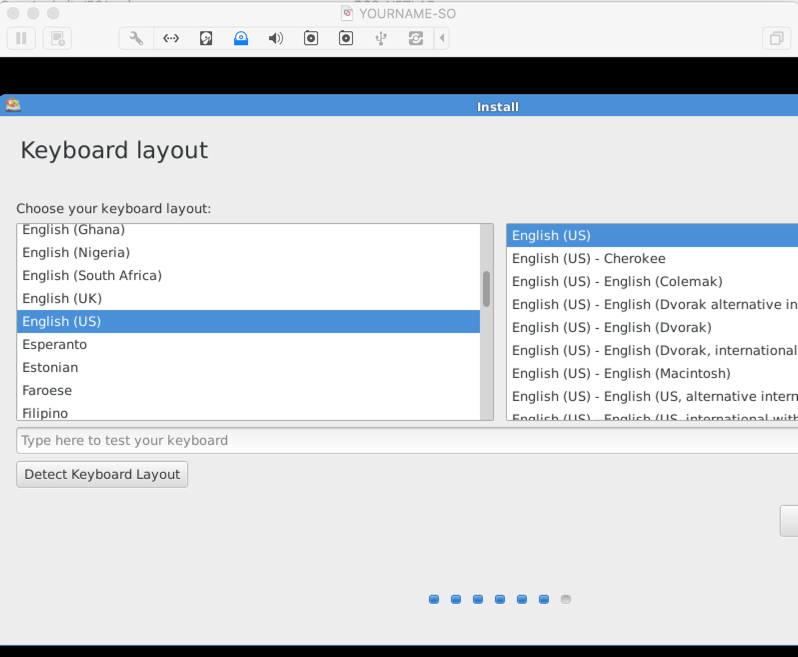Select Estonian layout
This screenshot has width=798, height=657.
(x=248, y=367)
